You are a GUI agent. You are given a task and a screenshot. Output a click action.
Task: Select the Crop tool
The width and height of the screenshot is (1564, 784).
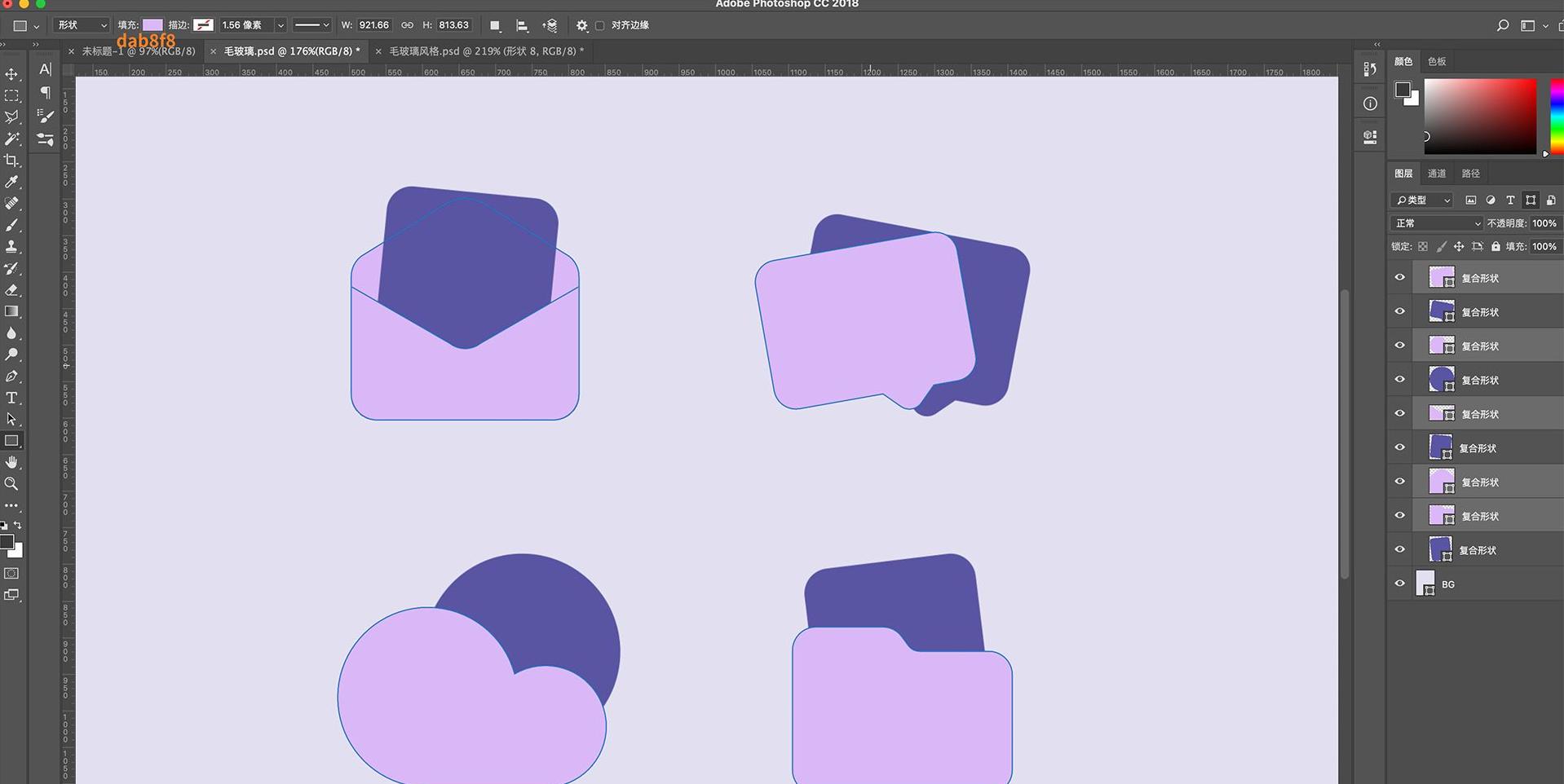click(x=12, y=160)
